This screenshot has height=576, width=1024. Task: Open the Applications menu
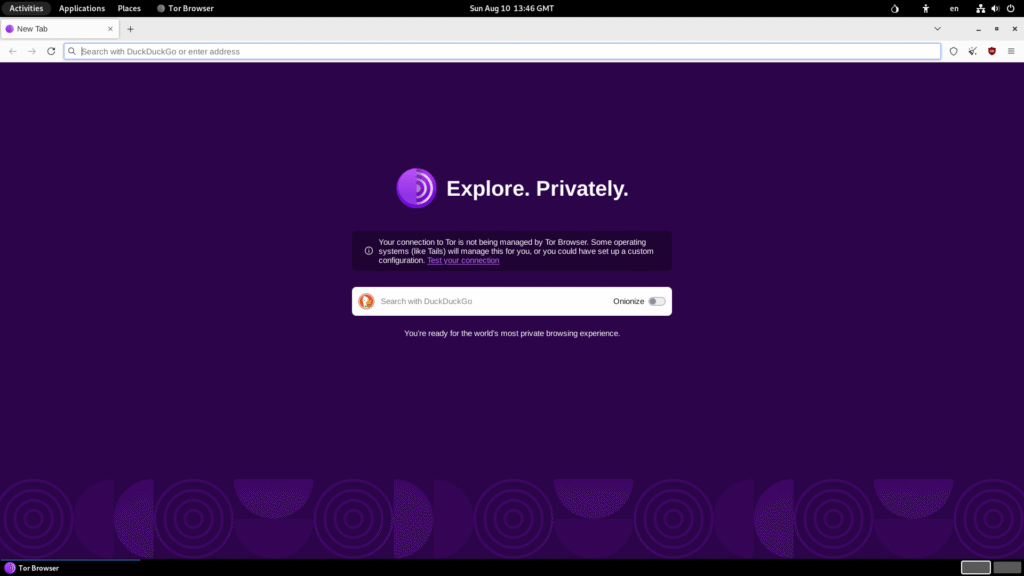82,8
